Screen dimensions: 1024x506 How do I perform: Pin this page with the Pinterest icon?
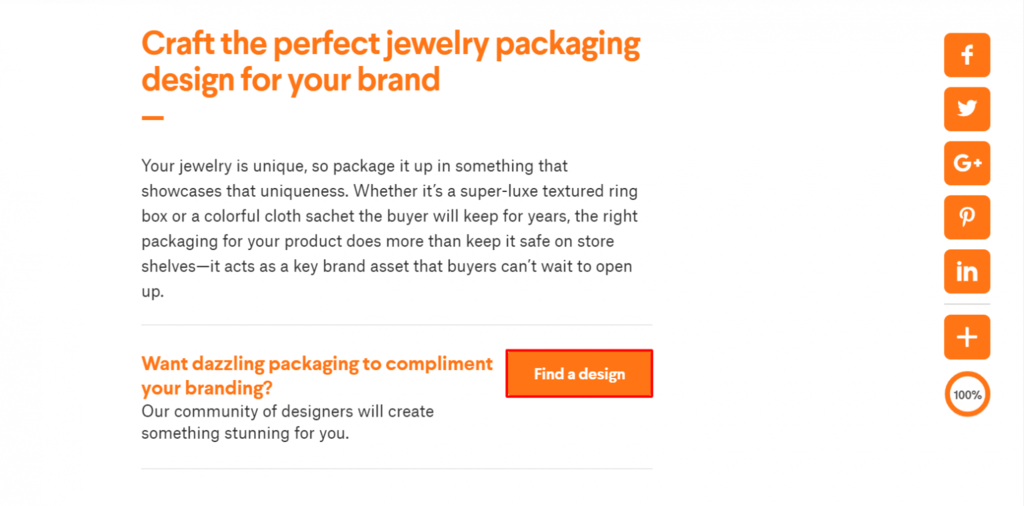point(967,217)
